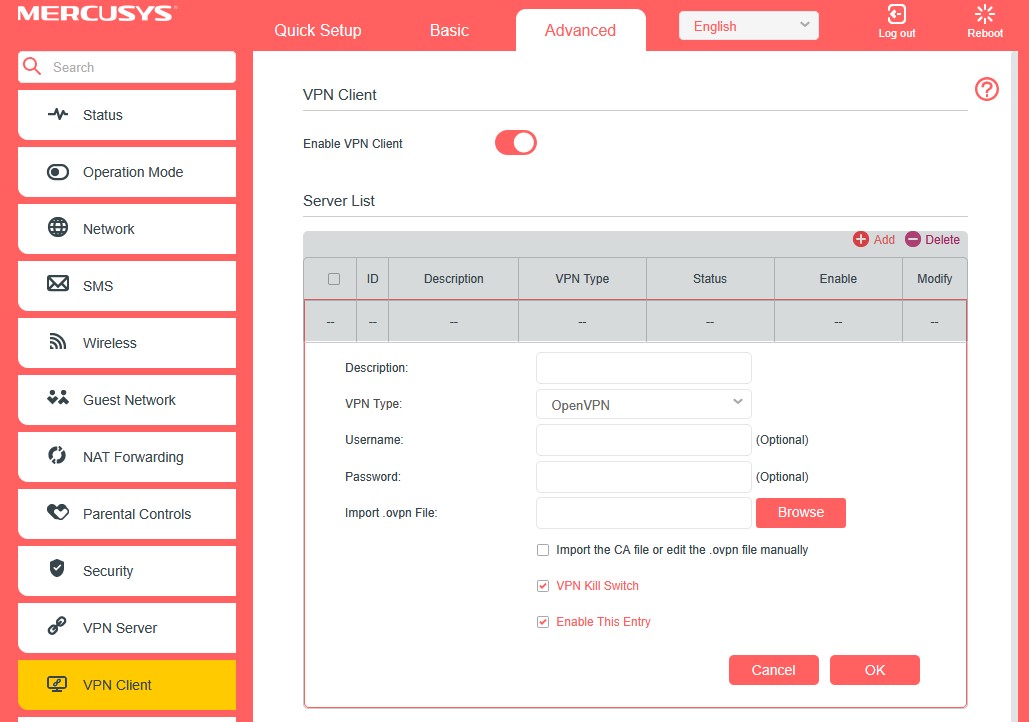Switch to the Basic tab
1029x722 pixels.
(448, 30)
